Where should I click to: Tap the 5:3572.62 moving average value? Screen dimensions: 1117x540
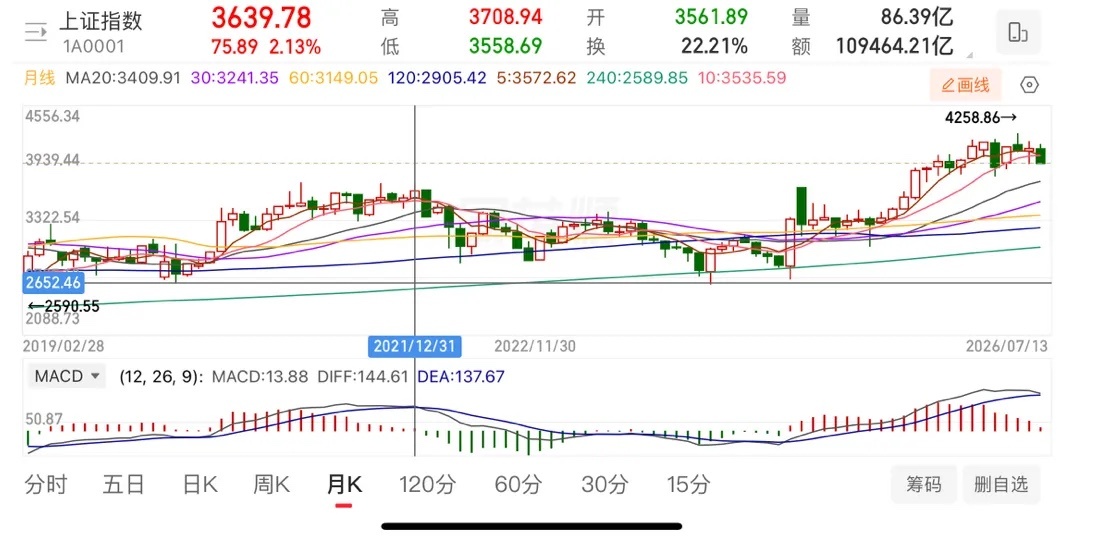(535, 78)
